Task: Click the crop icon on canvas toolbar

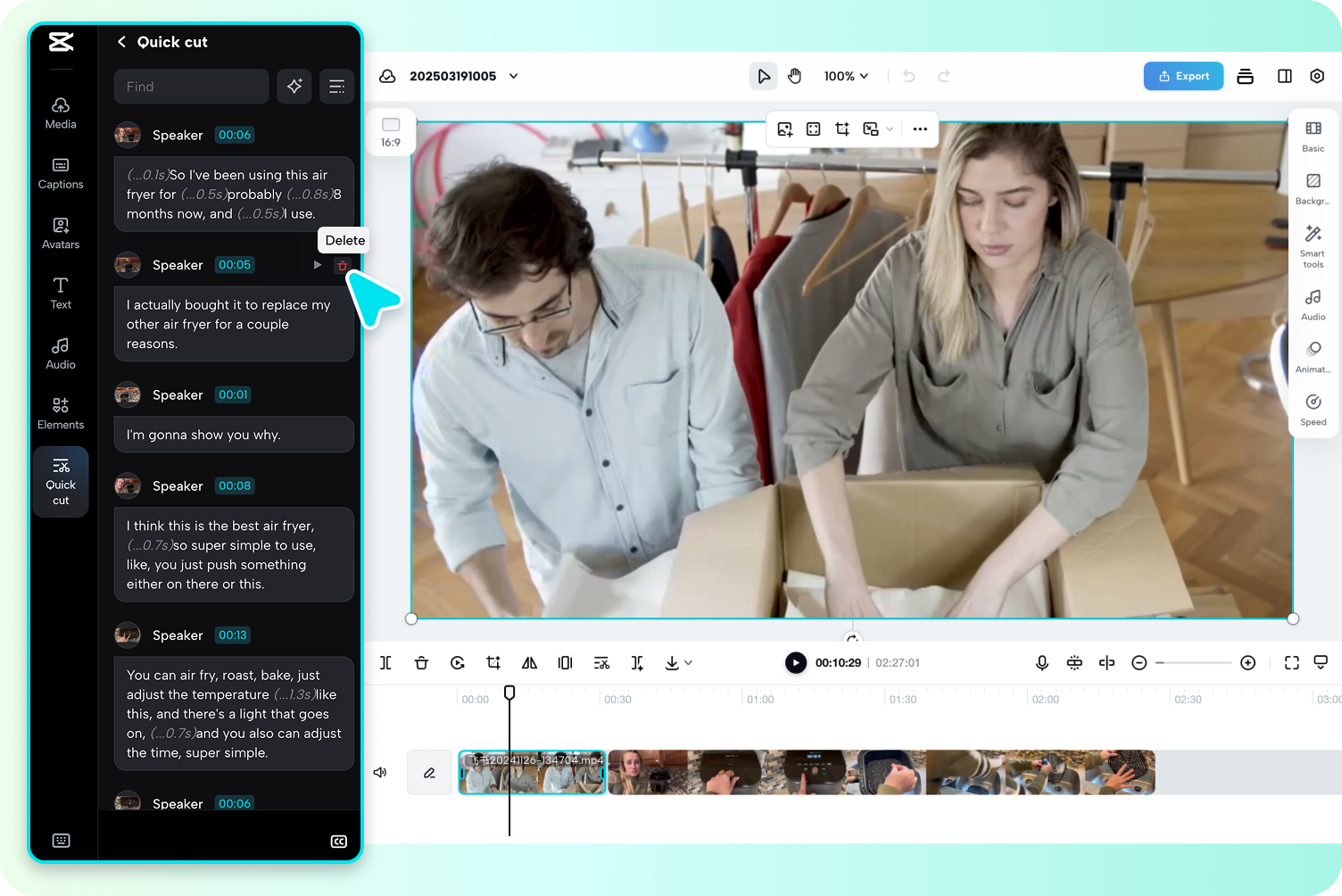Action: coord(842,129)
